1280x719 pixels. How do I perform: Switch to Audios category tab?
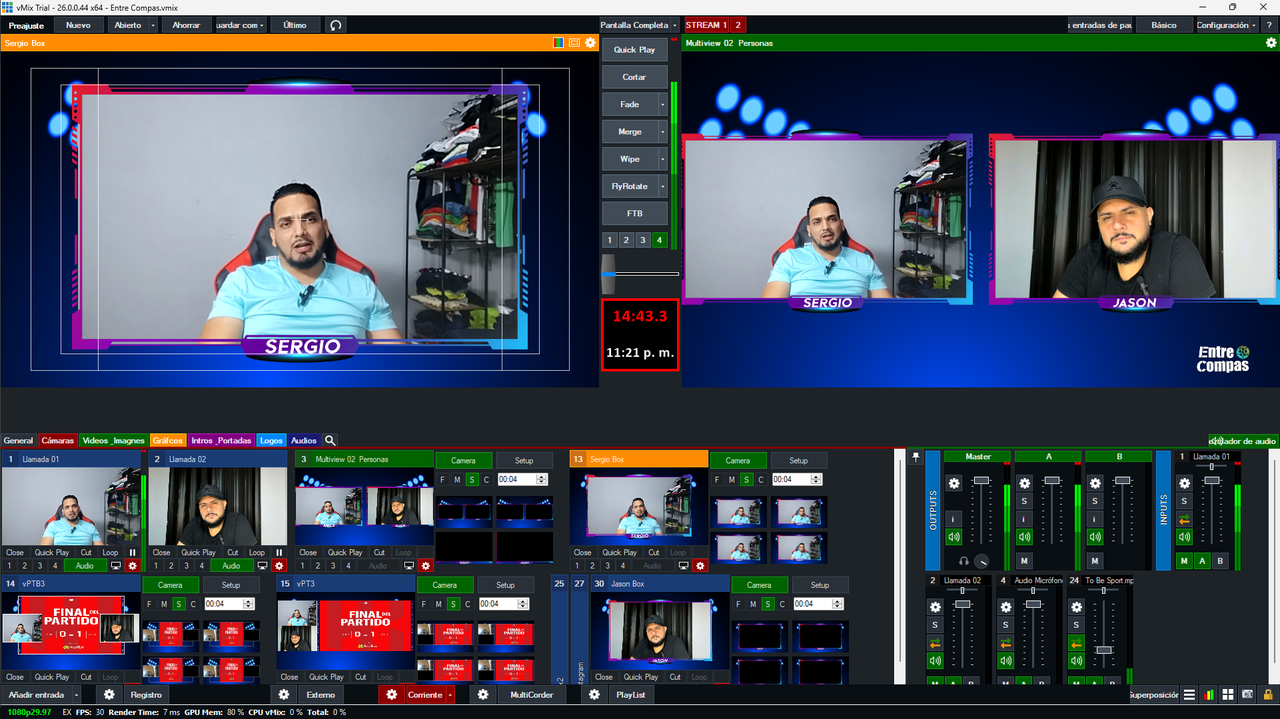pyautogui.click(x=304, y=440)
